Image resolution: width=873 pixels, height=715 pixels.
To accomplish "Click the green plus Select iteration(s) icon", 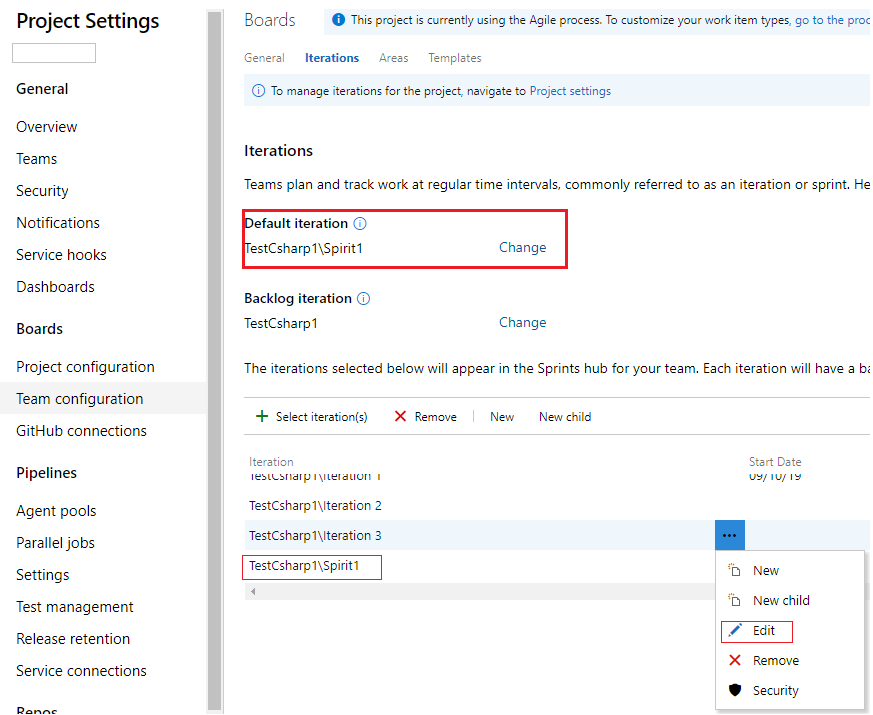I will click(x=262, y=417).
